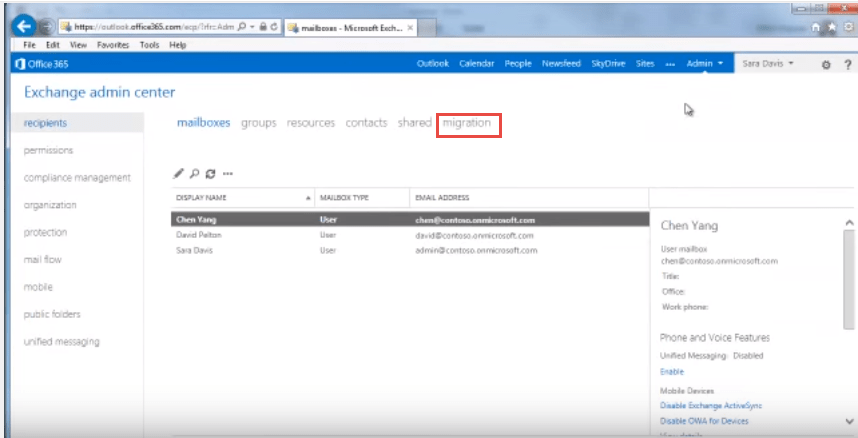The image size is (858, 438).
Task: Click the address bar lock icon
Action: pos(263,26)
